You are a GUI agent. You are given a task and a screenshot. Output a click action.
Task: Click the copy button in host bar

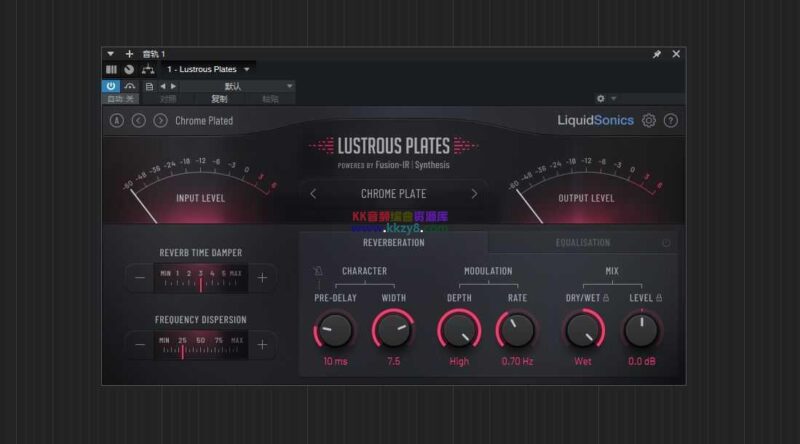pos(219,99)
